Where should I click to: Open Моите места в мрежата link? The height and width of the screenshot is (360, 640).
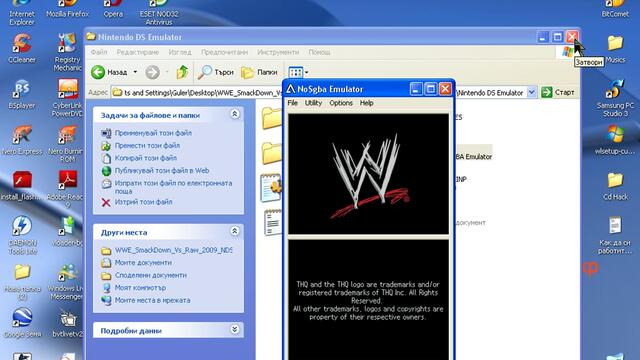click(x=152, y=300)
